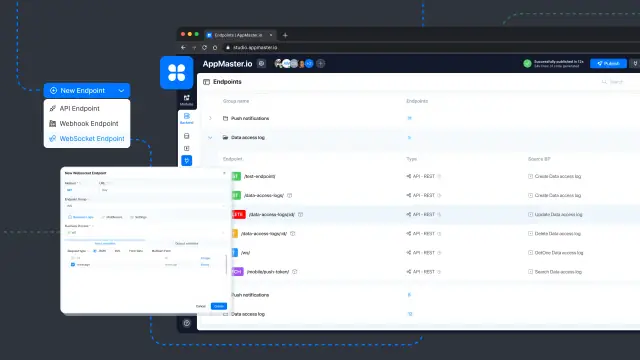Open GetOne Data access log source BP
The height and width of the screenshot is (360, 640).
(556, 253)
